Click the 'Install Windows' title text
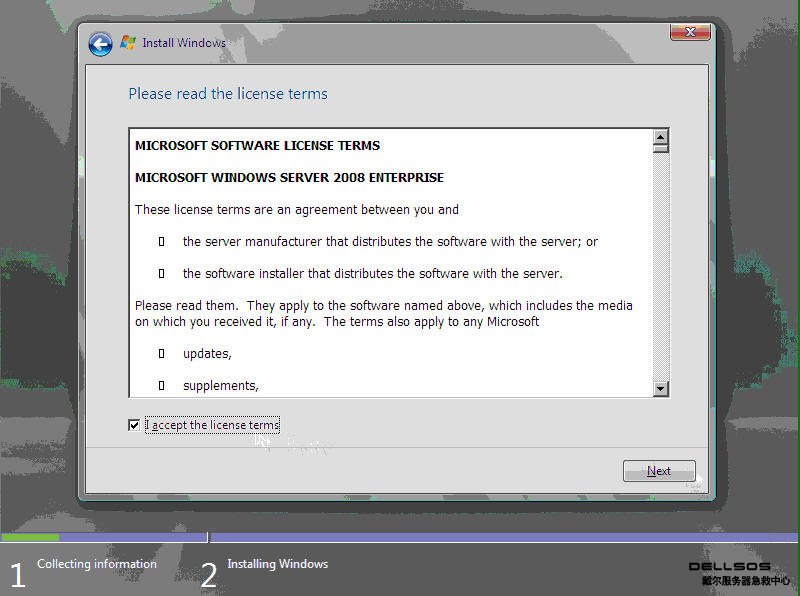Viewport: 800px width, 596px height. [x=184, y=43]
